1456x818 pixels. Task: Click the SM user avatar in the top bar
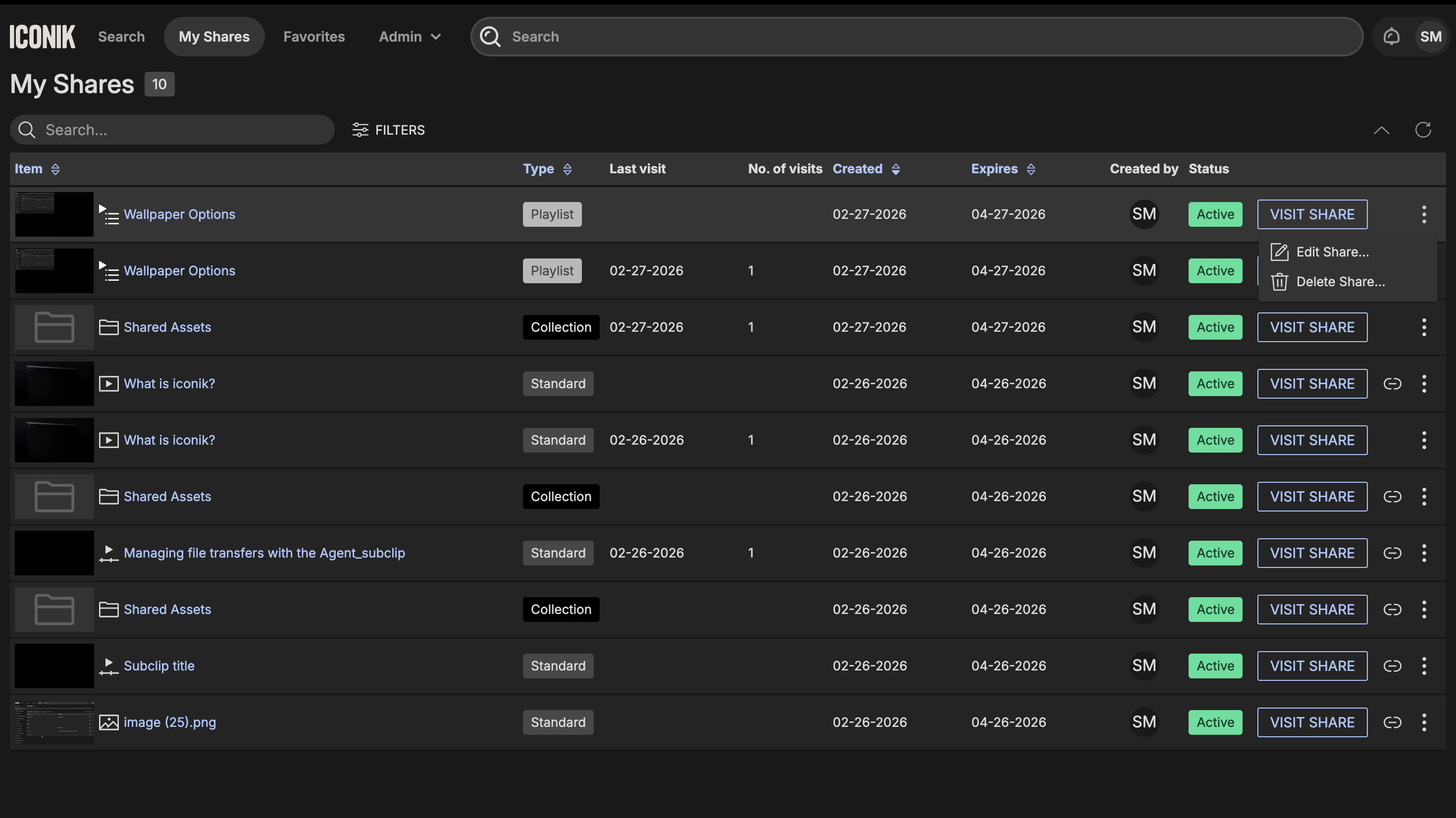coord(1431,37)
